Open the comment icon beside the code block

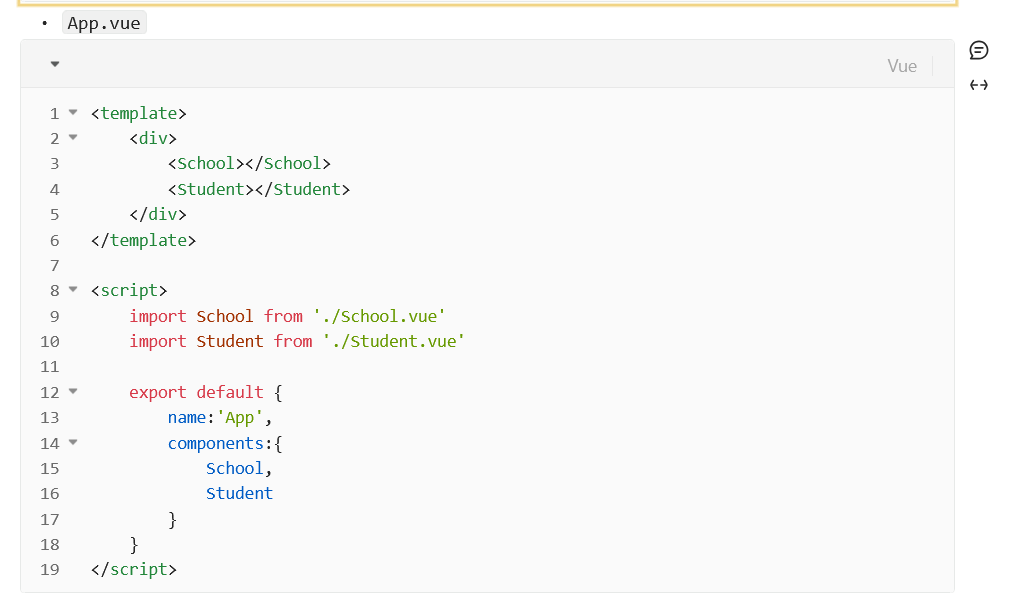click(x=979, y=50)
